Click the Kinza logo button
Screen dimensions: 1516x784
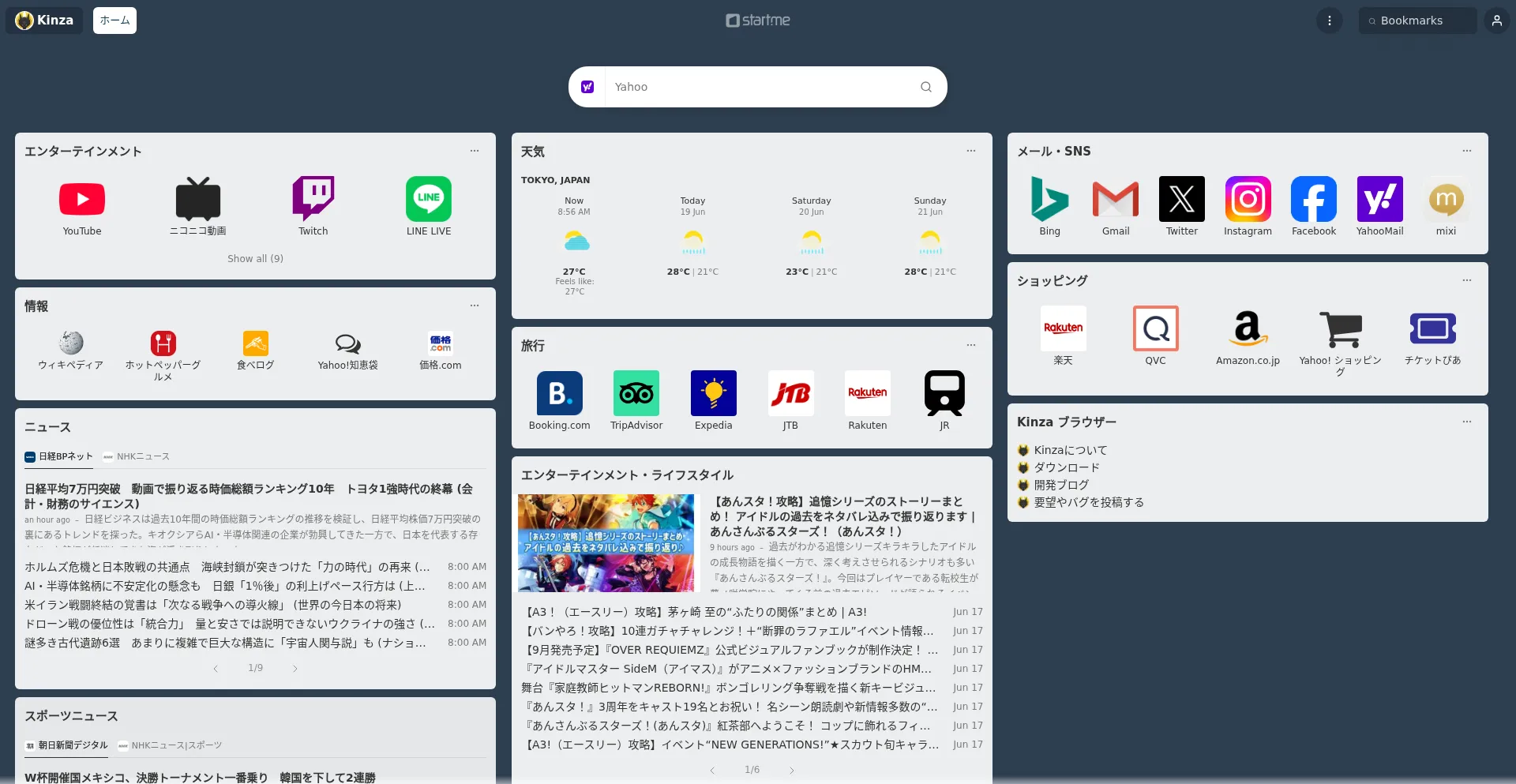[x=45, y=21]
